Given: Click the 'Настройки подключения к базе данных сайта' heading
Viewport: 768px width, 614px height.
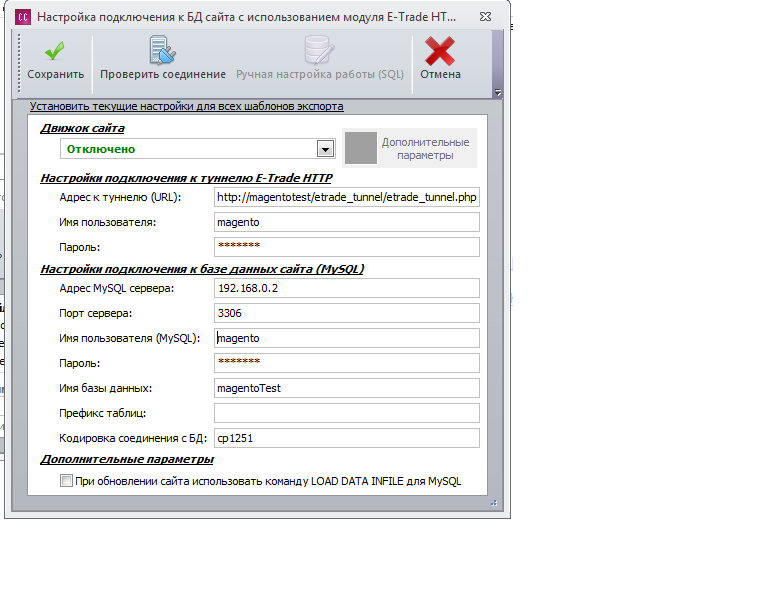Looking at the screenshot, I should point(202,269).
